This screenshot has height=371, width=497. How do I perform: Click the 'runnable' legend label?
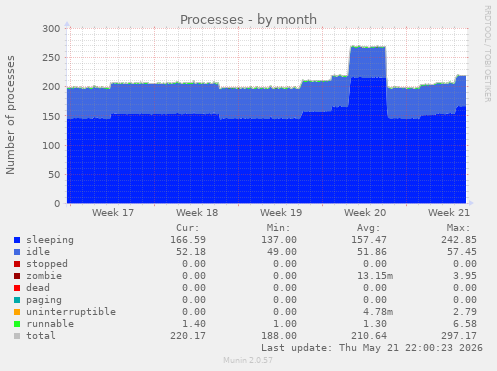pos(50,324)
